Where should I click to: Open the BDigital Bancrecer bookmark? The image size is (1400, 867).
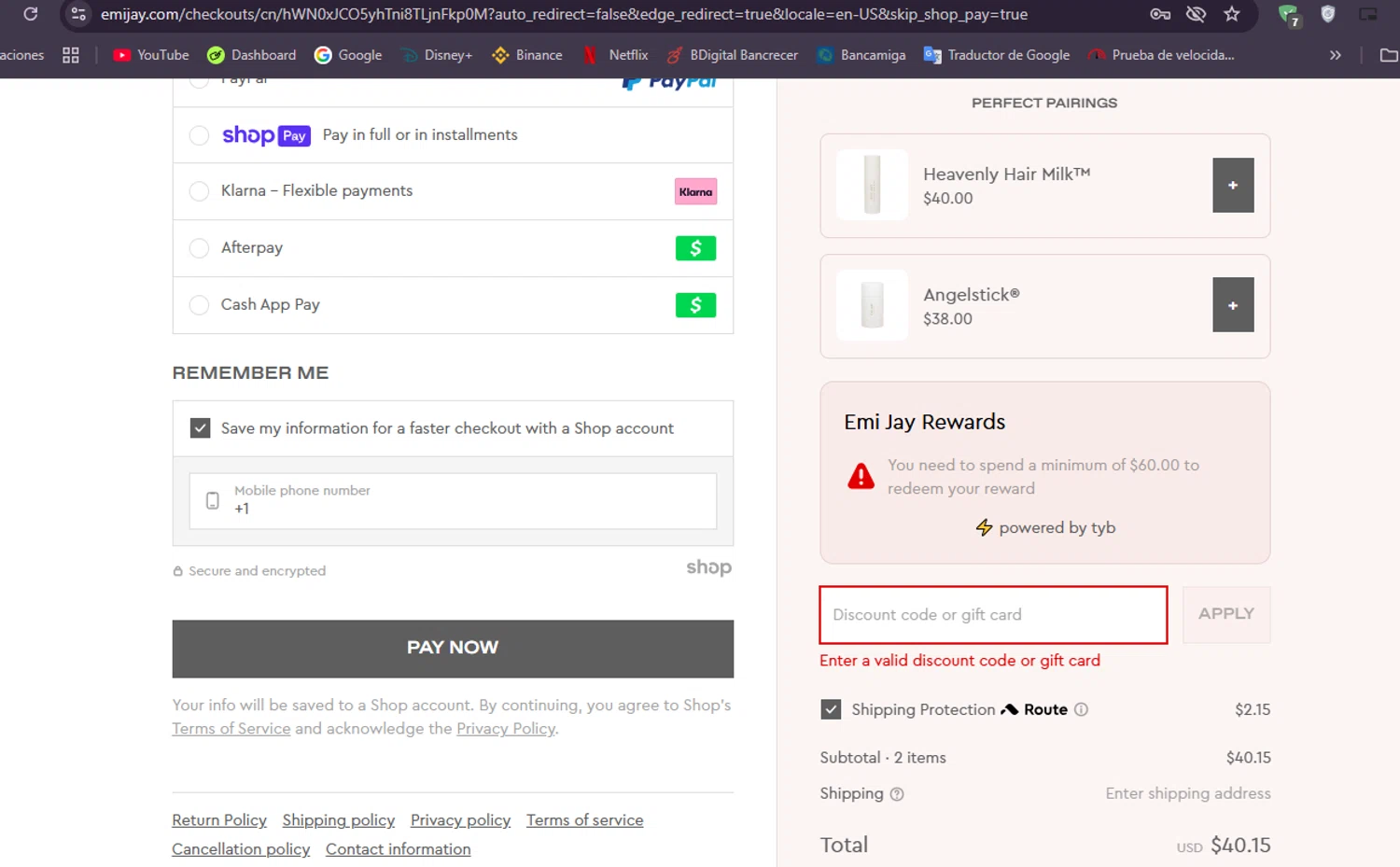pyautogui.click(x=733, y=55)
